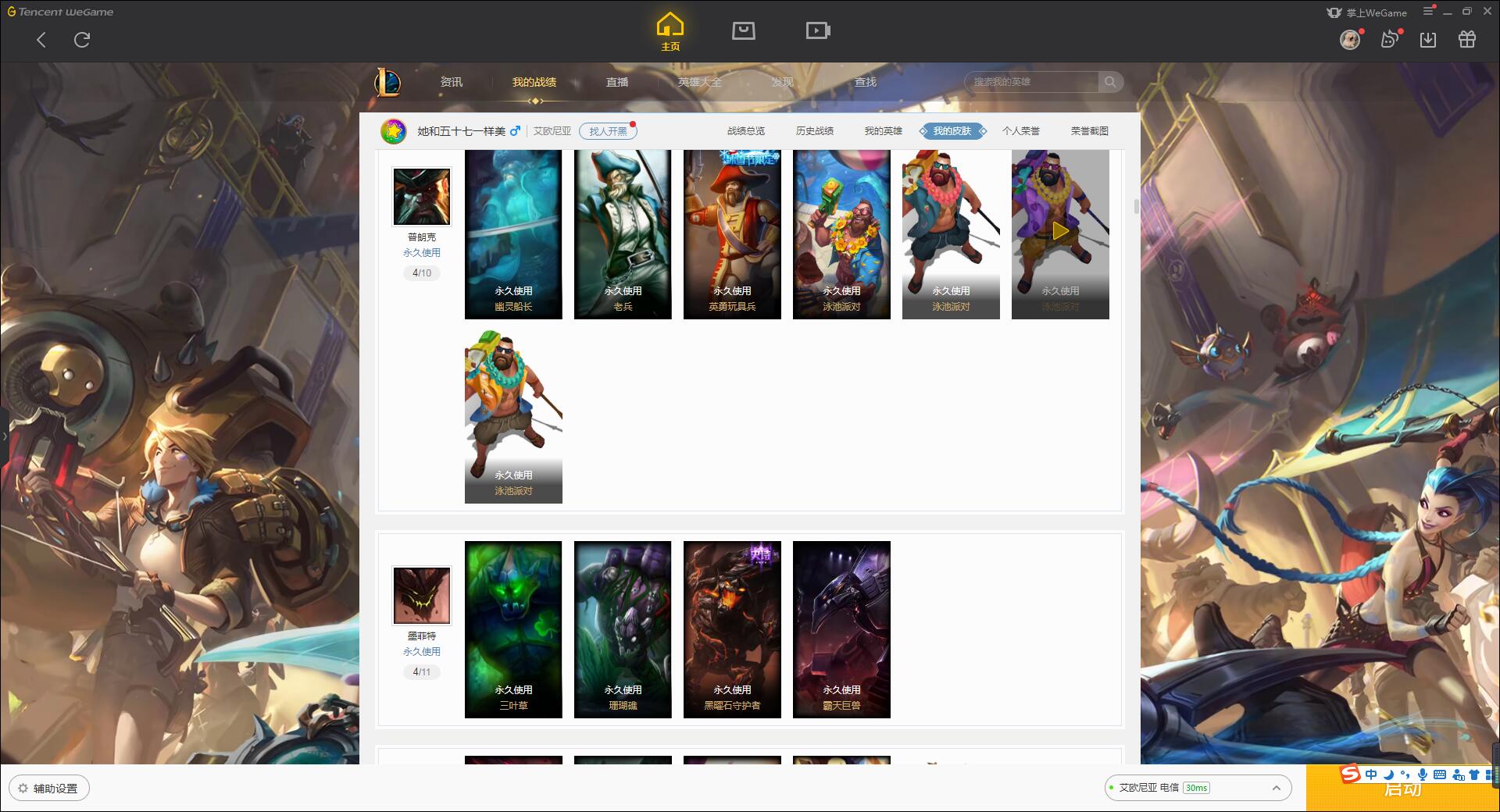This screenshot has height=812, width=1500.
Task: Click the gear in 辅助设置
Action: 23,789
